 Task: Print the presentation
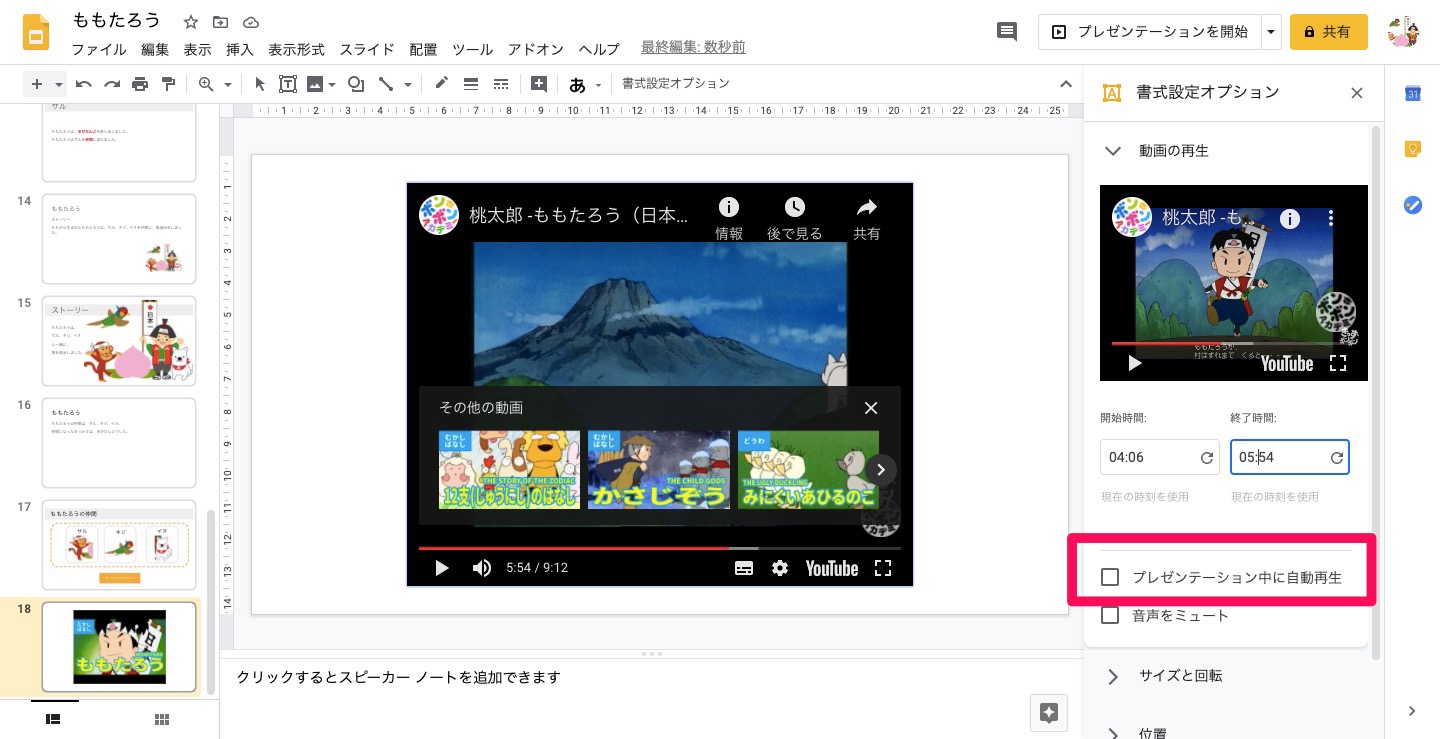click(x=140, y=84)
